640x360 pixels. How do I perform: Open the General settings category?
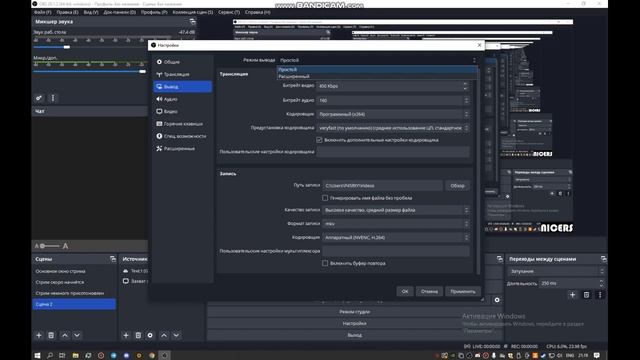182,62
